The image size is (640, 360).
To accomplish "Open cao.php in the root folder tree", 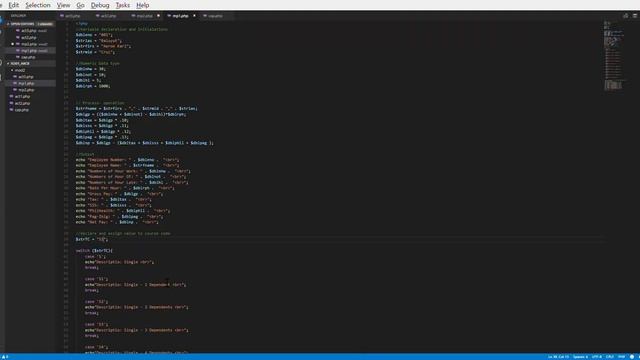I will pyautogui.click(x=21, y=110).
